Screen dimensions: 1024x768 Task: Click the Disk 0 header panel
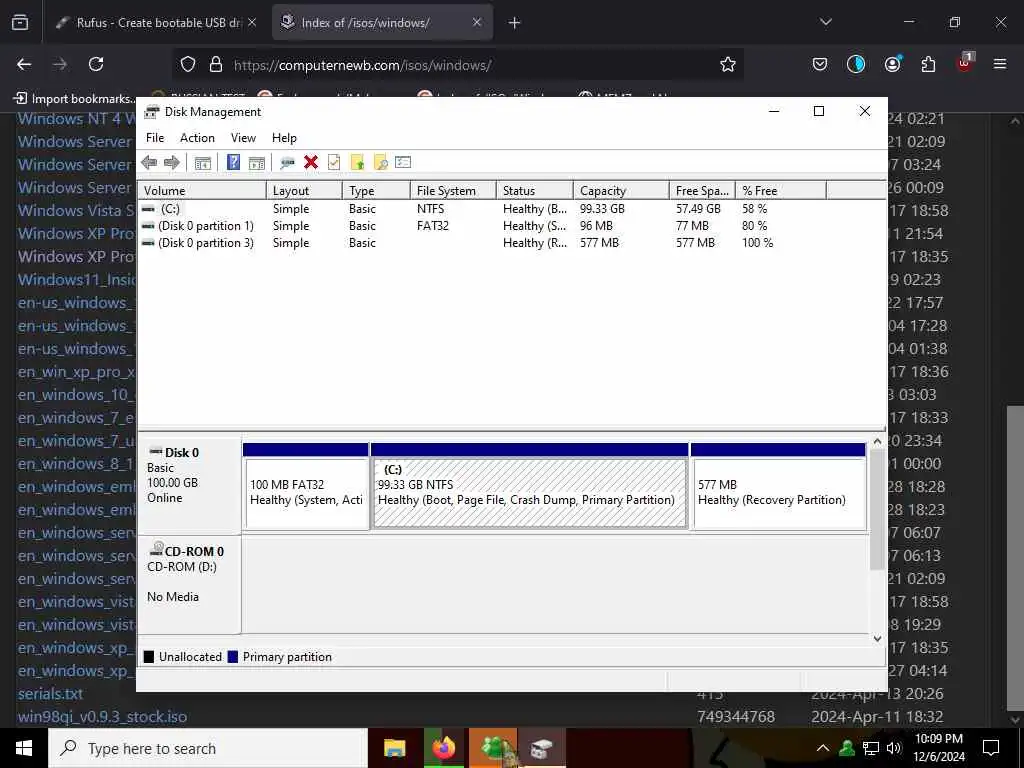click(189, 486)
